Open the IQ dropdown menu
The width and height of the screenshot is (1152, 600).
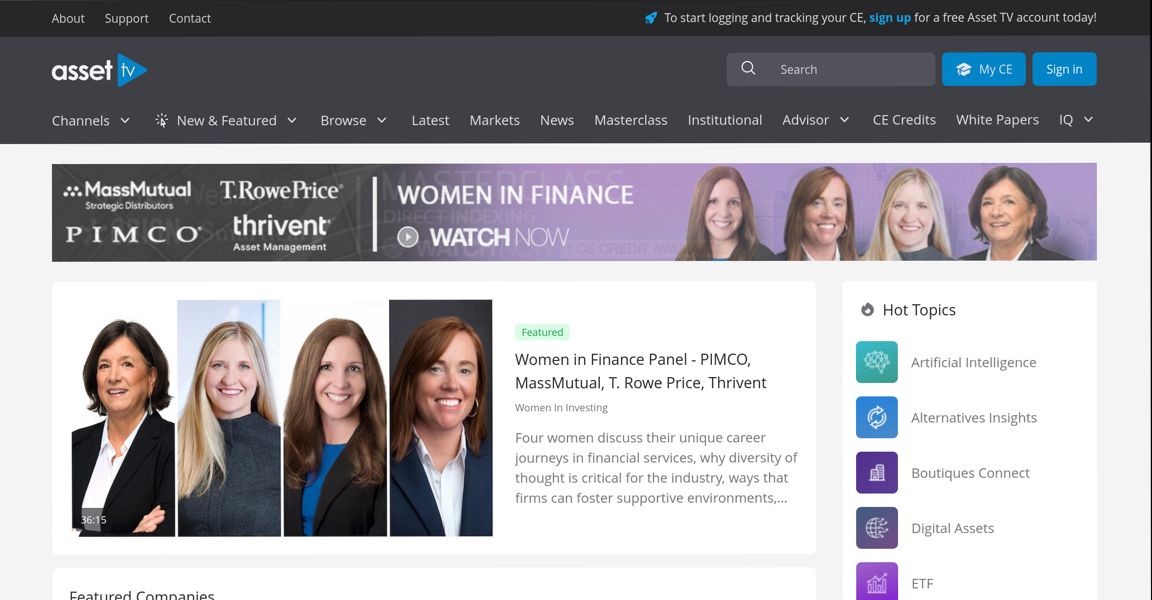pos(1076,120)
